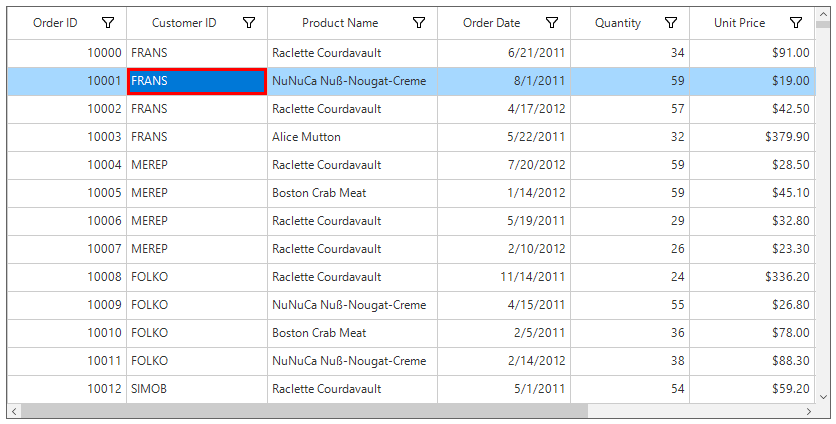Select Order ID cell 10002

[67, 109]
